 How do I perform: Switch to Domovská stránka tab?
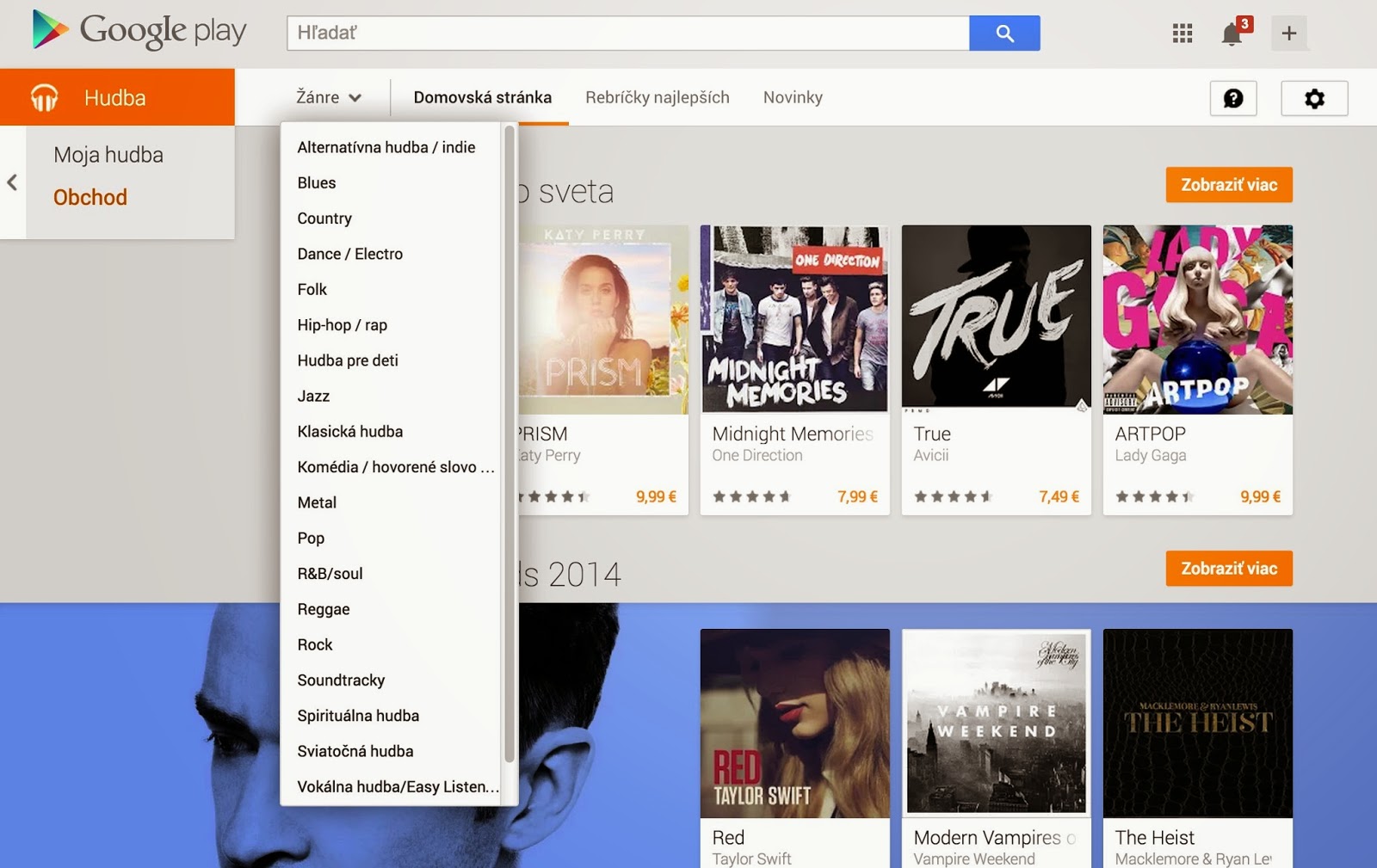point(483,97)
